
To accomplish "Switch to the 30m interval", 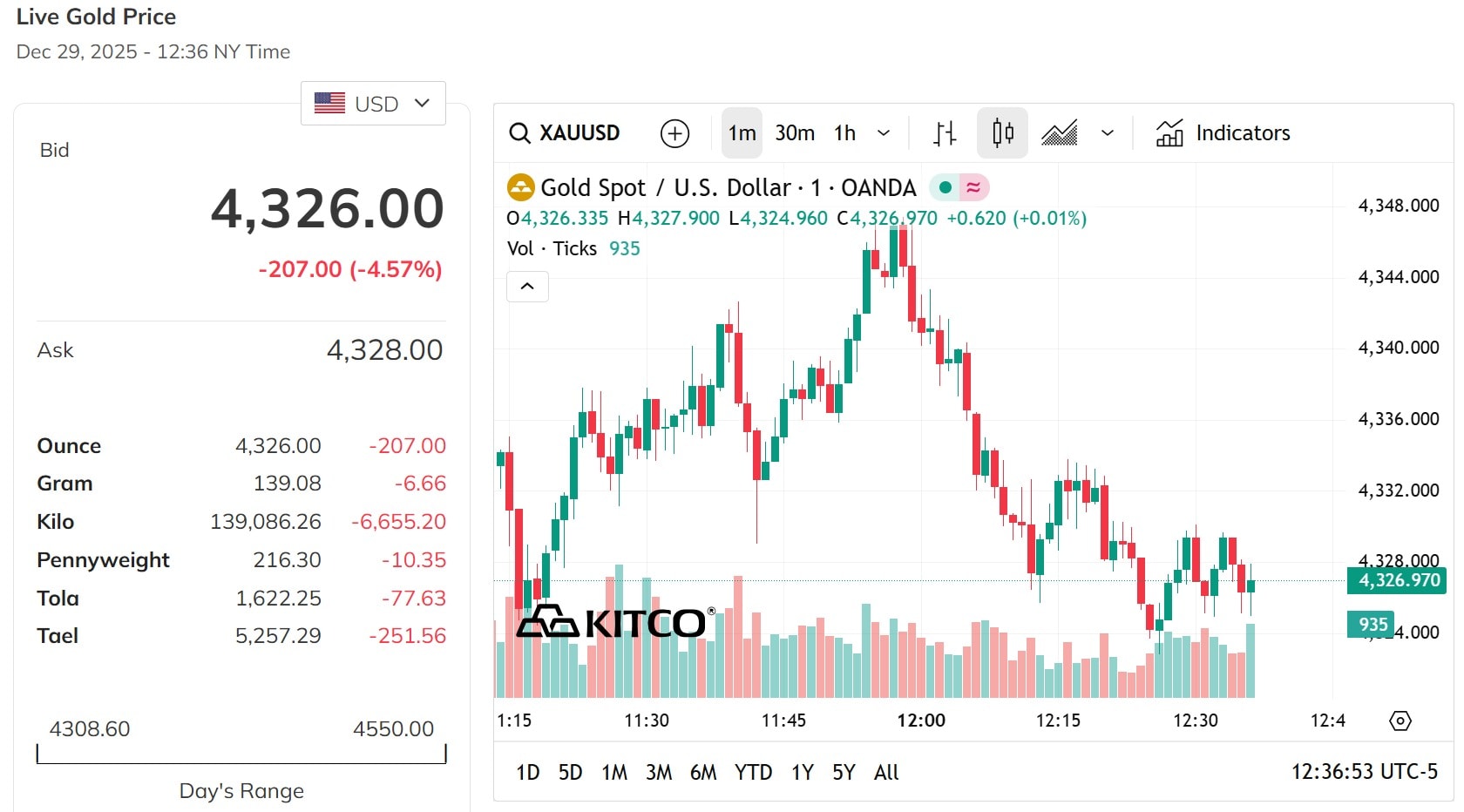I will pos(795,133).
